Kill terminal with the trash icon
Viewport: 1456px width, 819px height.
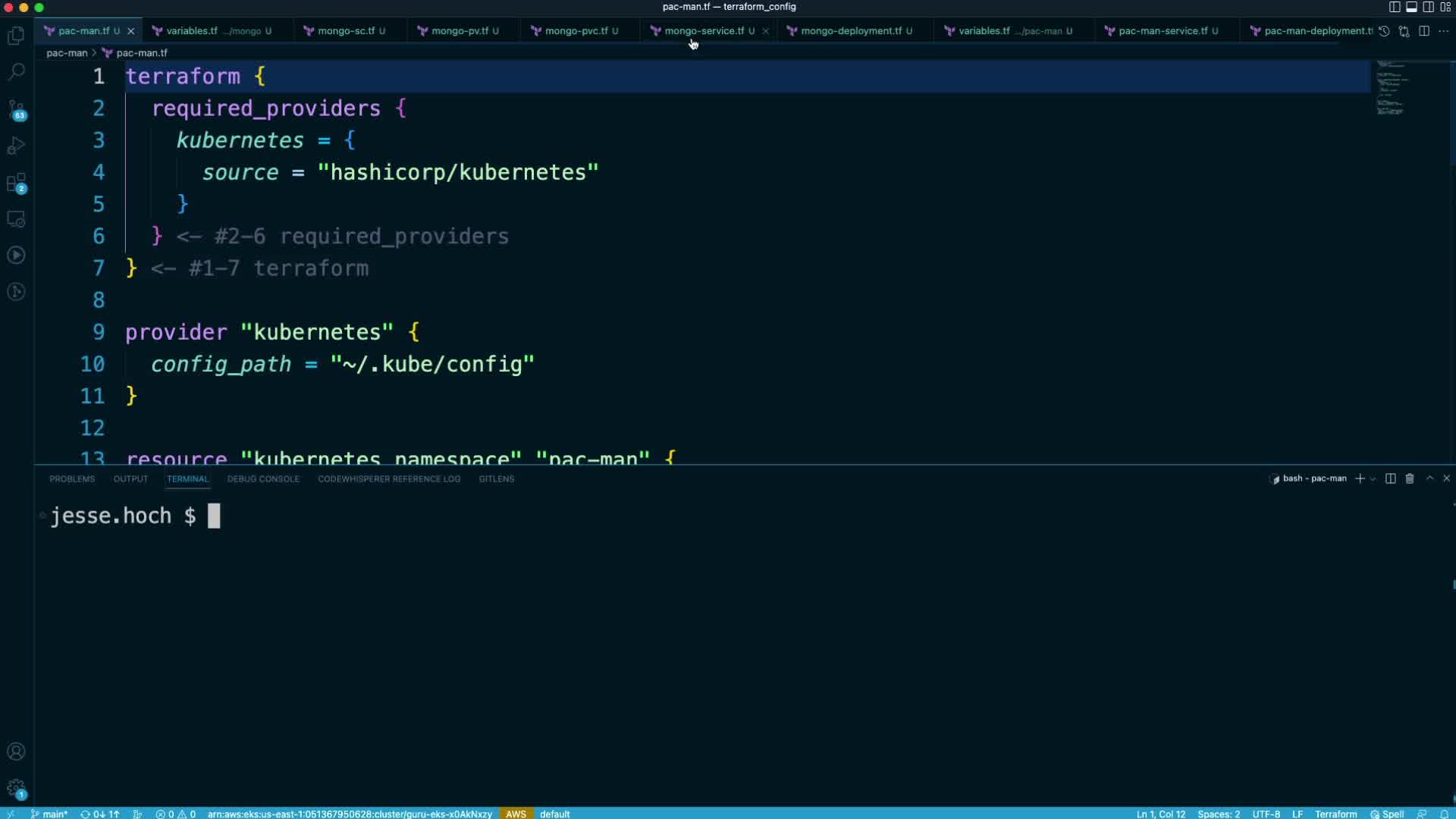pos(1410,479)
